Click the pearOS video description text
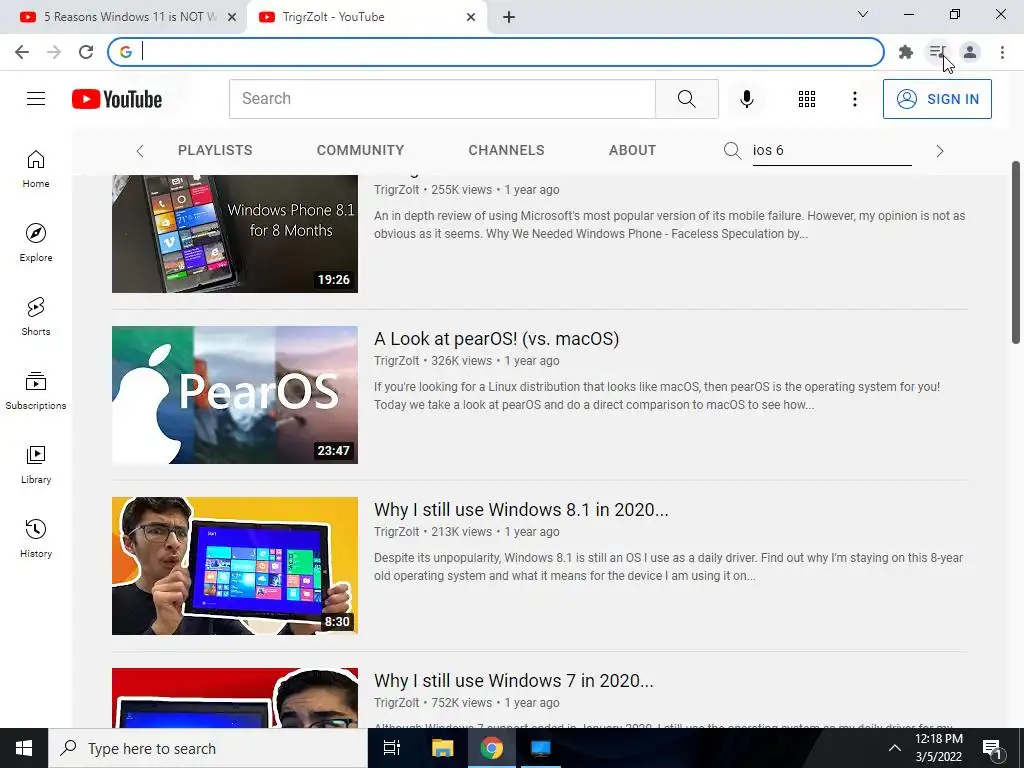Viewport: 1024px width, 768px height. point(657,396)
